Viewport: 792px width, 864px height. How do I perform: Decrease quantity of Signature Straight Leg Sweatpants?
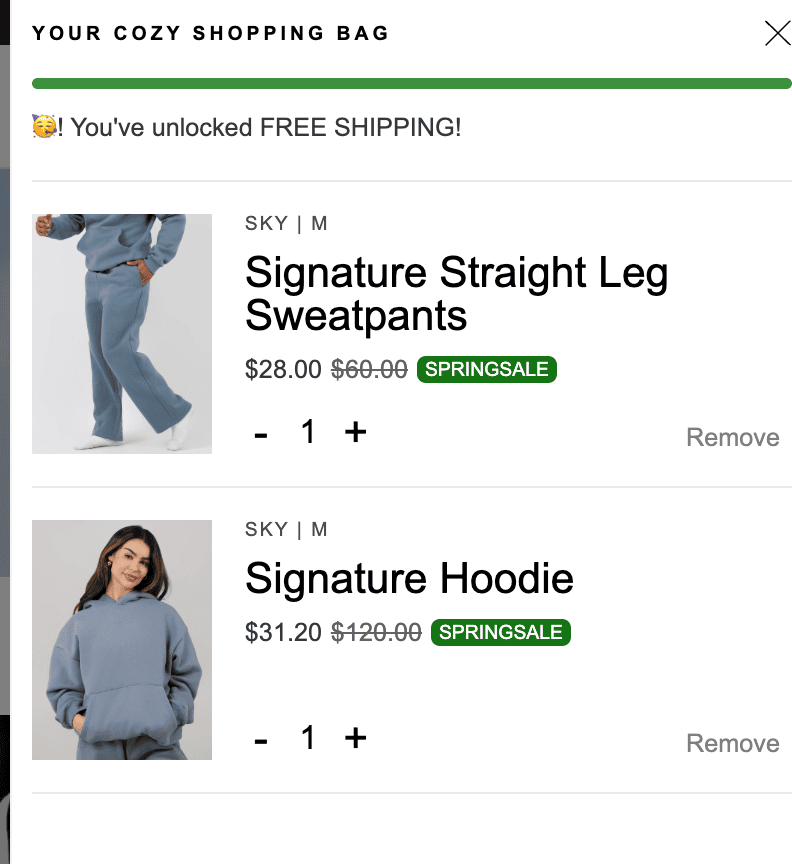pyautogui.click(x=260, y=432)
